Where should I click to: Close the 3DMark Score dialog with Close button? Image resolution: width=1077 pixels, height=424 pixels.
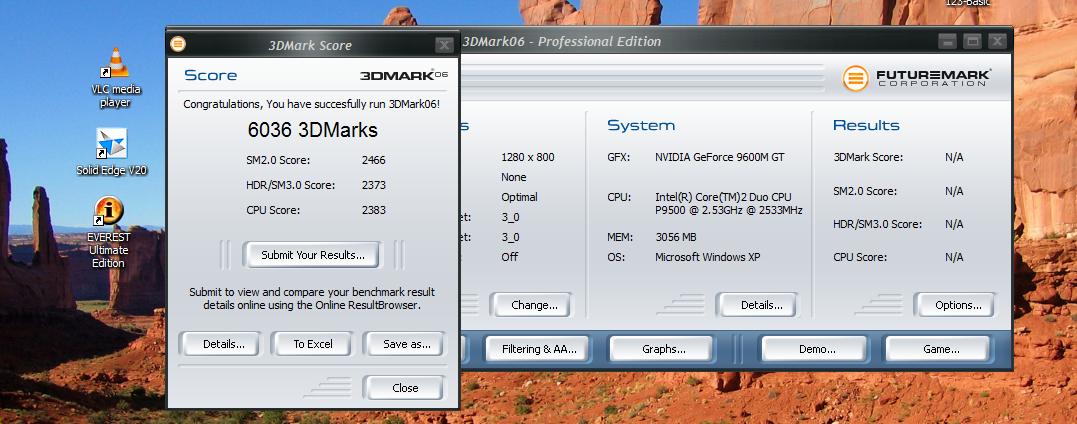click(405, 388)
